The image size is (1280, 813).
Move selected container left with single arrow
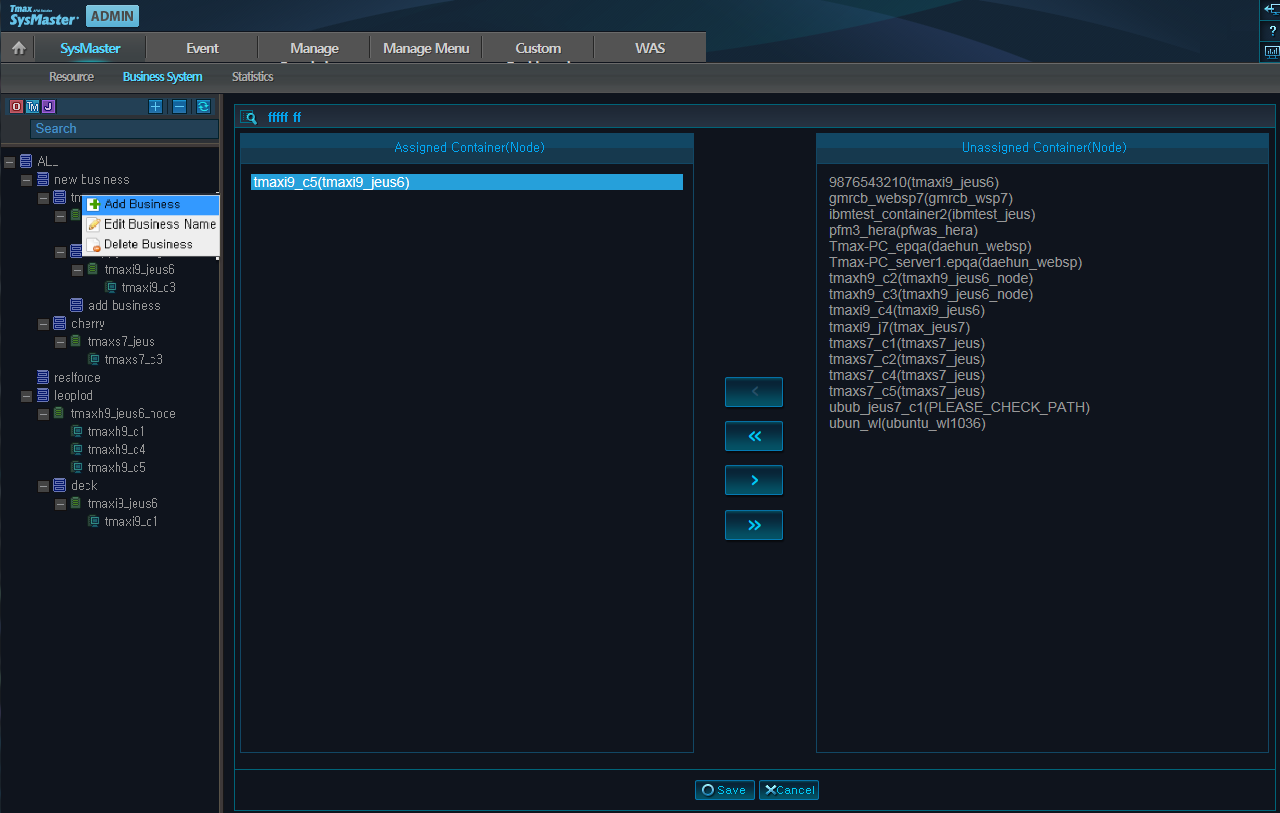coord(754,392)
